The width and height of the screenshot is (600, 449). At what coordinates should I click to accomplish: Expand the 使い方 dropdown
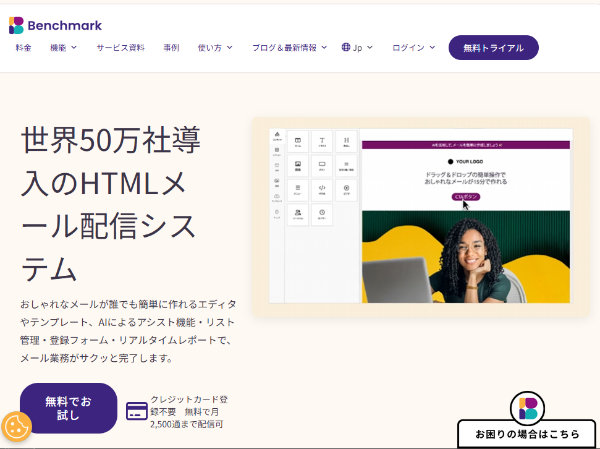(215, 48)
